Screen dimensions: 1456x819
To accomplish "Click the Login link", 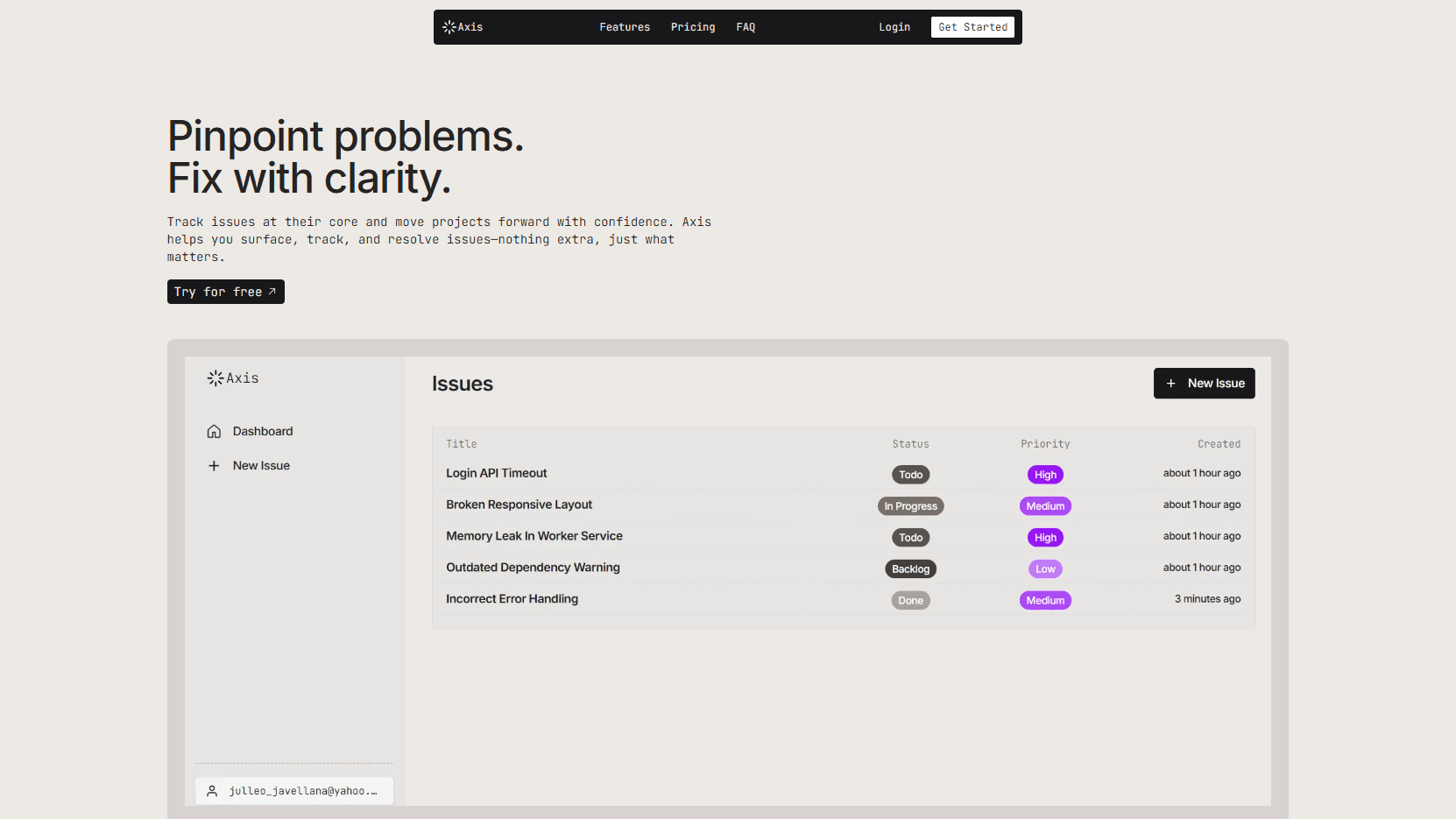I will click(894, 27).
